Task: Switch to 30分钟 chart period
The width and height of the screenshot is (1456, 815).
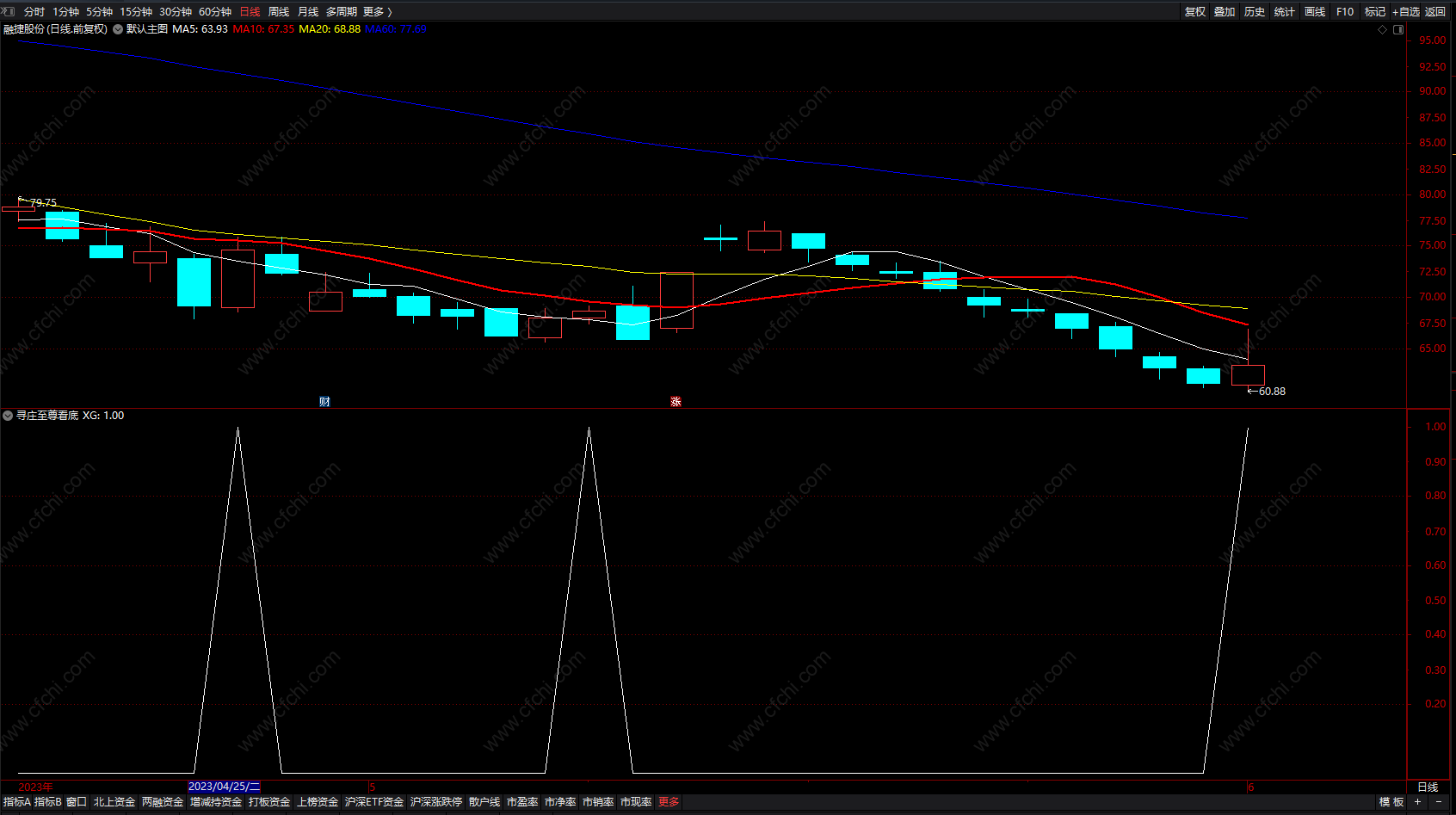Action: (x=176, y=12)
